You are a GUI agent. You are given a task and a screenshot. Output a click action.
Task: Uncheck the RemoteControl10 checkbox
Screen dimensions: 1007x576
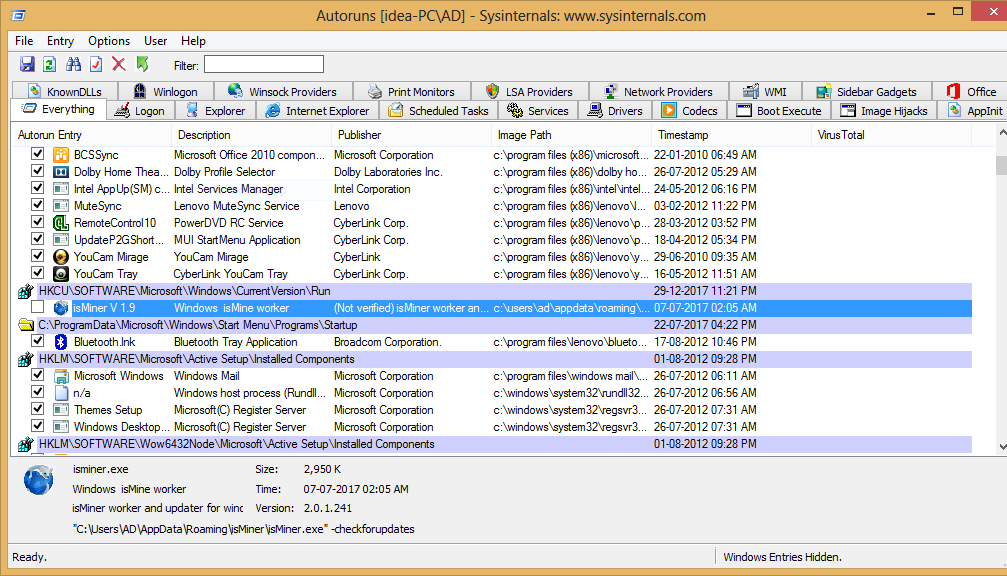(x=38, y=222)
